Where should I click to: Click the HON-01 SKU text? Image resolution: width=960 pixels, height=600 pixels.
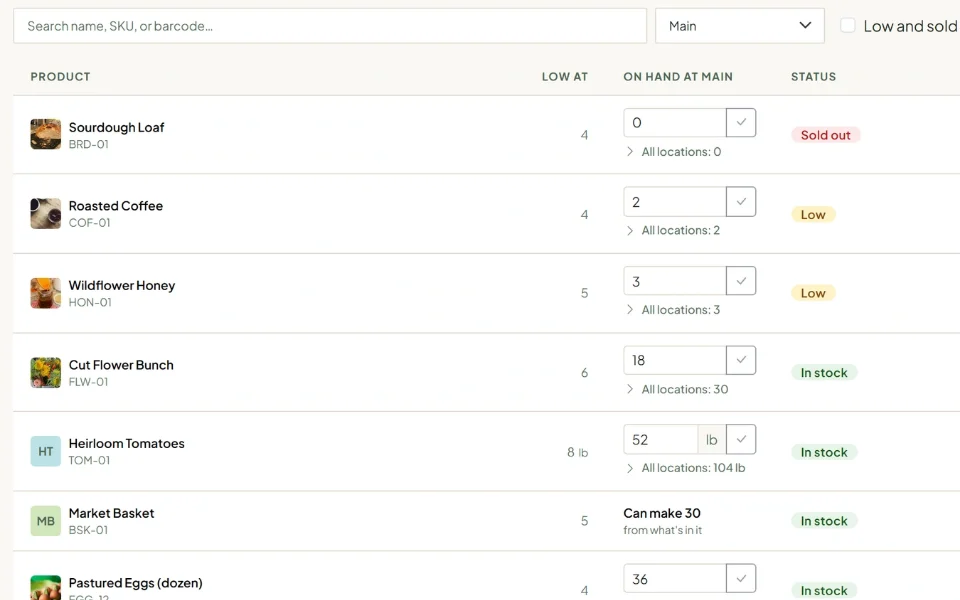coord(90,302)
